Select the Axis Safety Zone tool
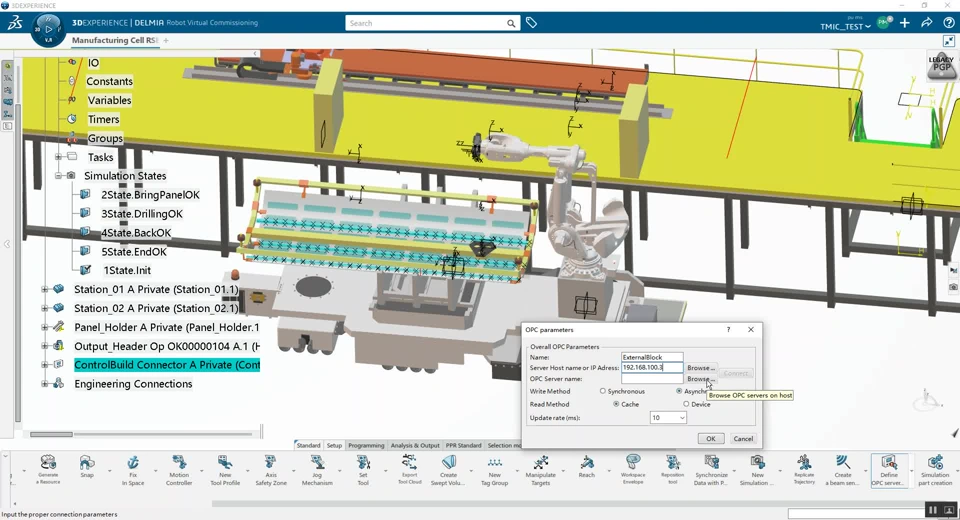Viewport: 960px width, 520px height. click(x=271, y=469)
